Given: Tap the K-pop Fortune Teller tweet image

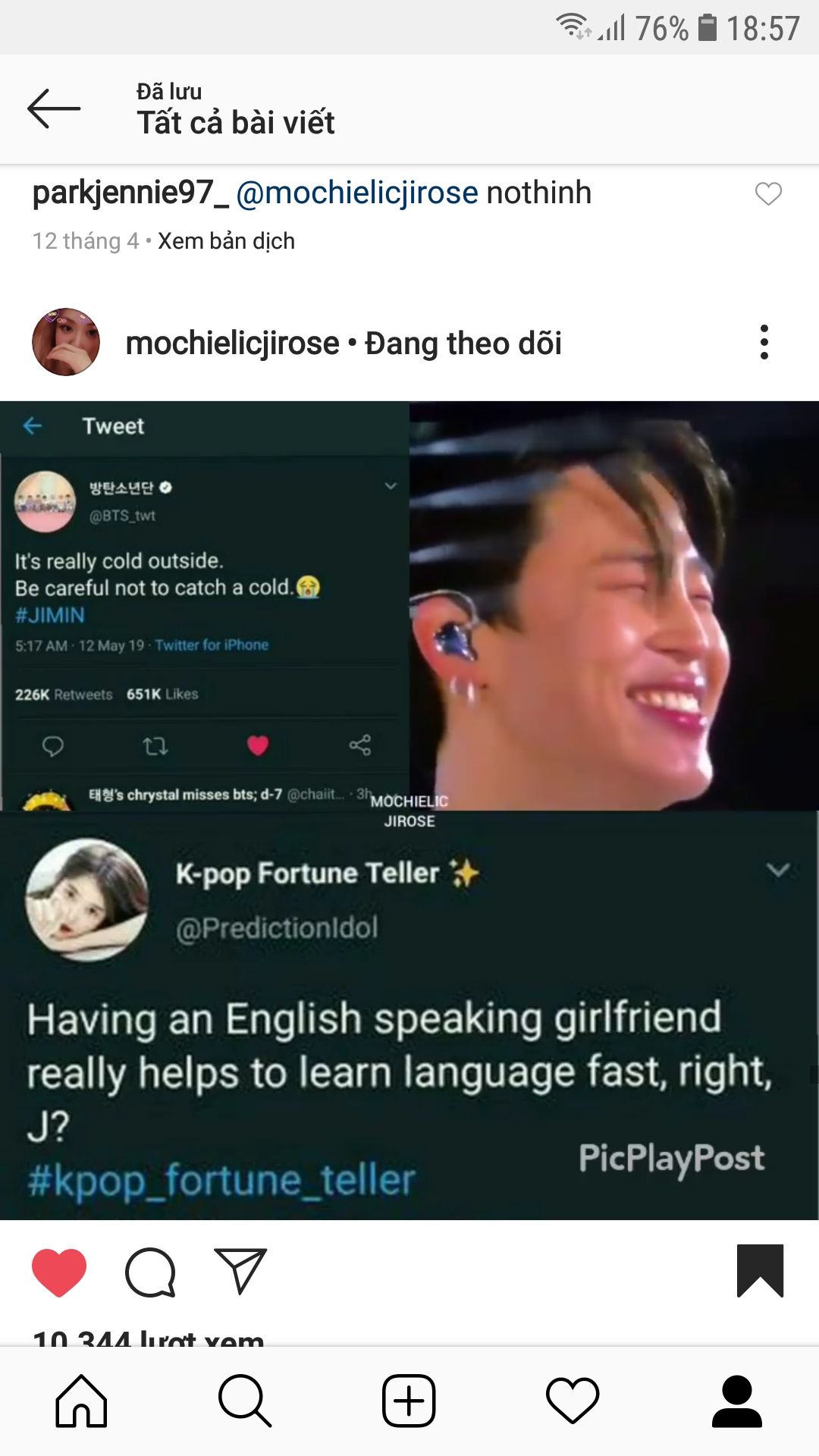Looking at the screenshot, I should 409,1015.
